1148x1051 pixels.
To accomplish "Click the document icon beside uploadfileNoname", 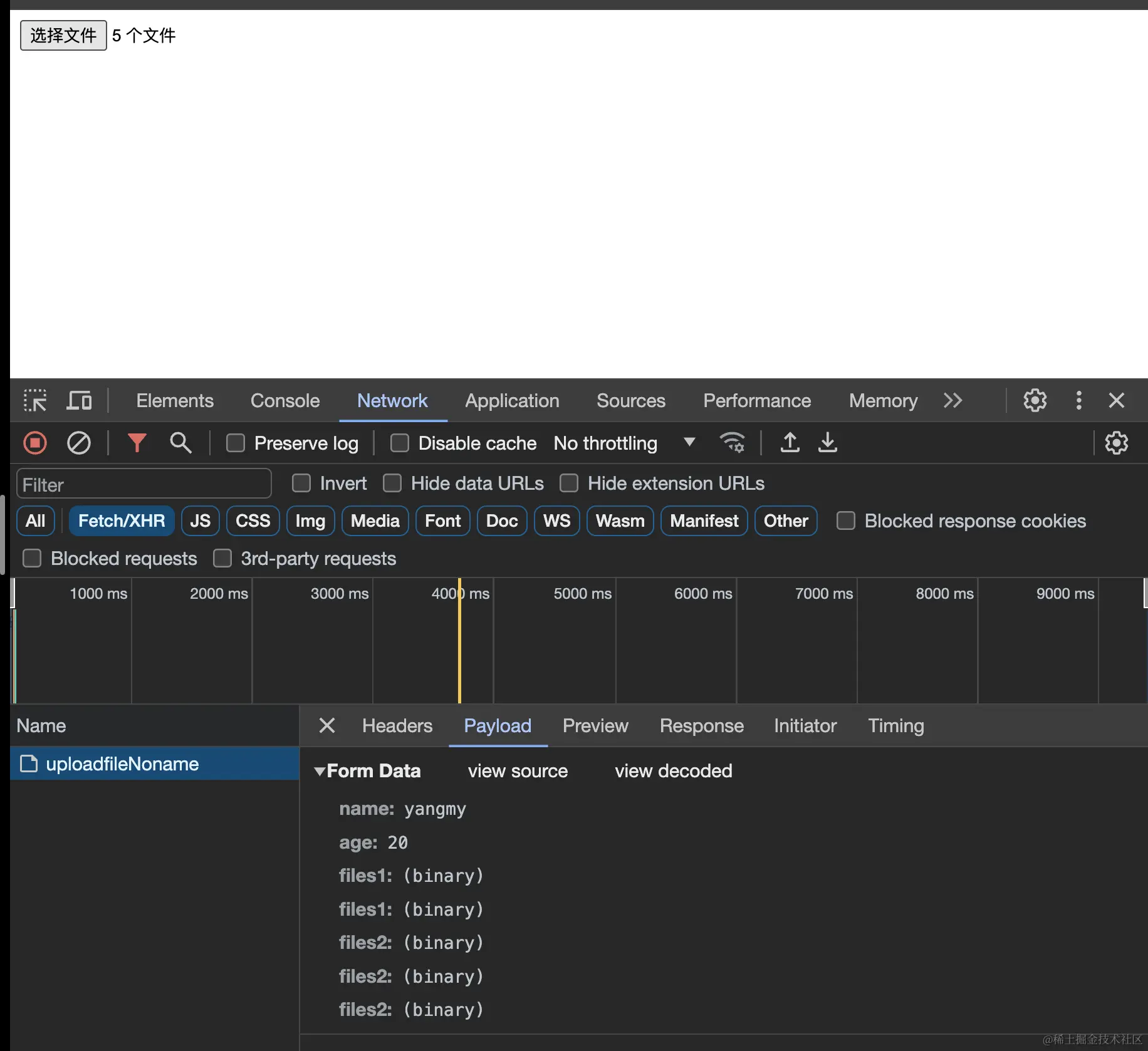I will tap(29, 764).
